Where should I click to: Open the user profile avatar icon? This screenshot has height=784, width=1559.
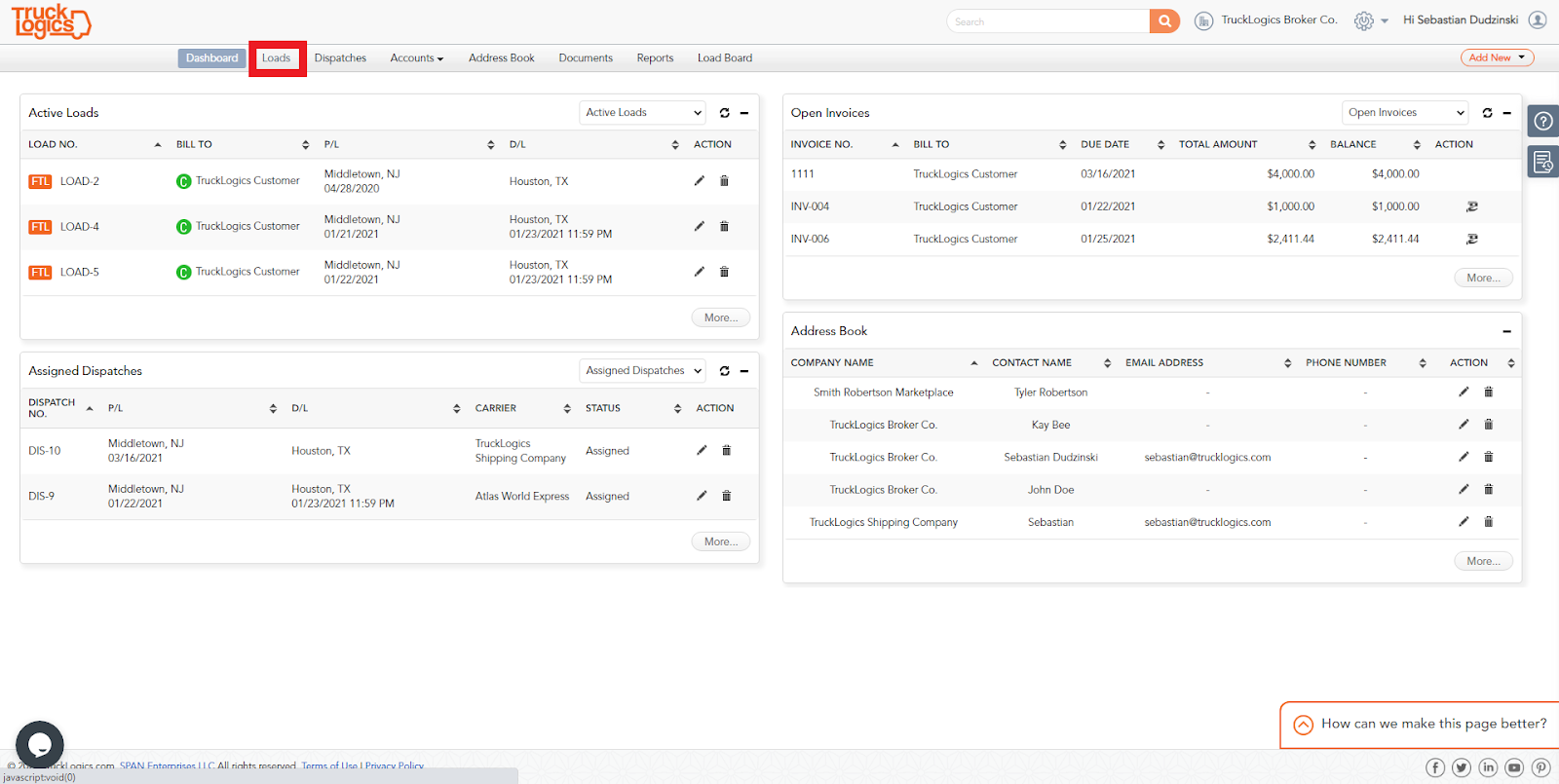1538,19
